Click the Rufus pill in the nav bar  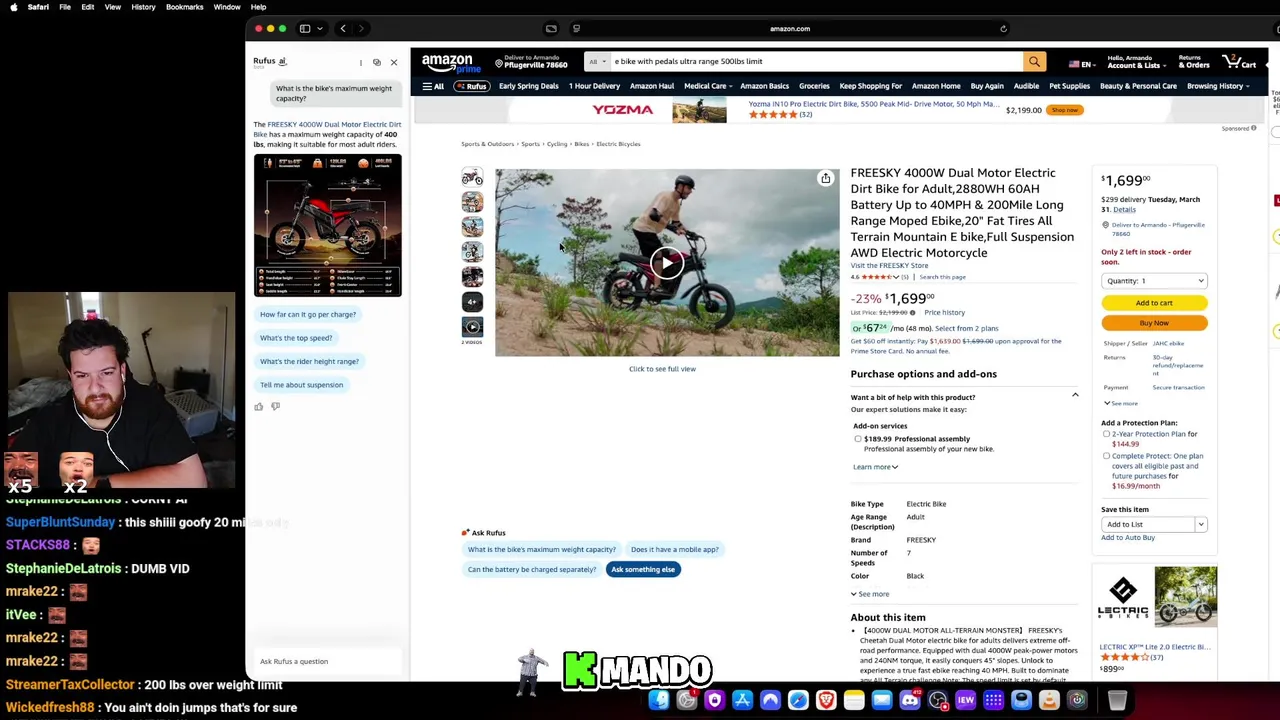[x=471, y=87]
